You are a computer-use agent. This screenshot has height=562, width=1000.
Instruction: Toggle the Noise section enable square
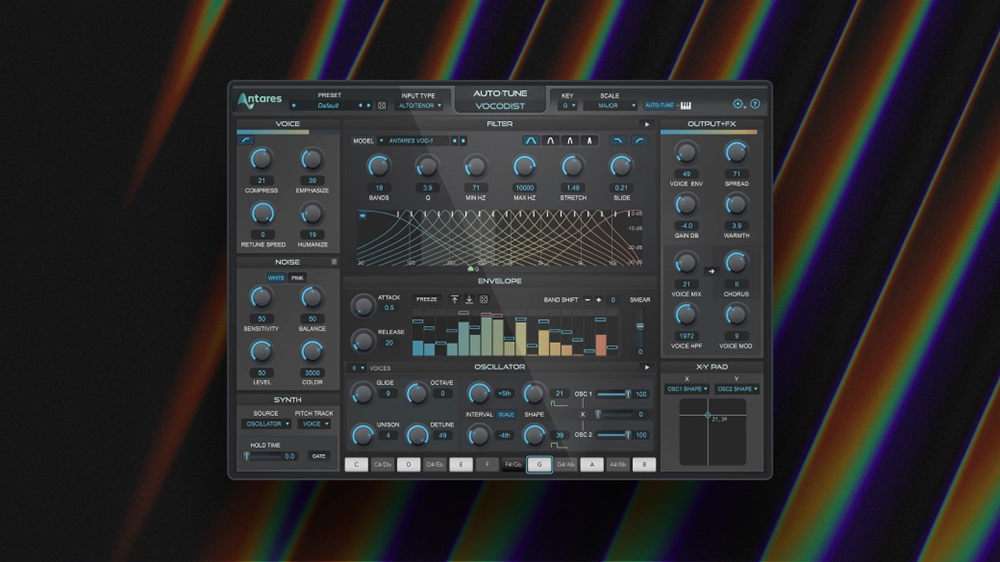point(334,262)
